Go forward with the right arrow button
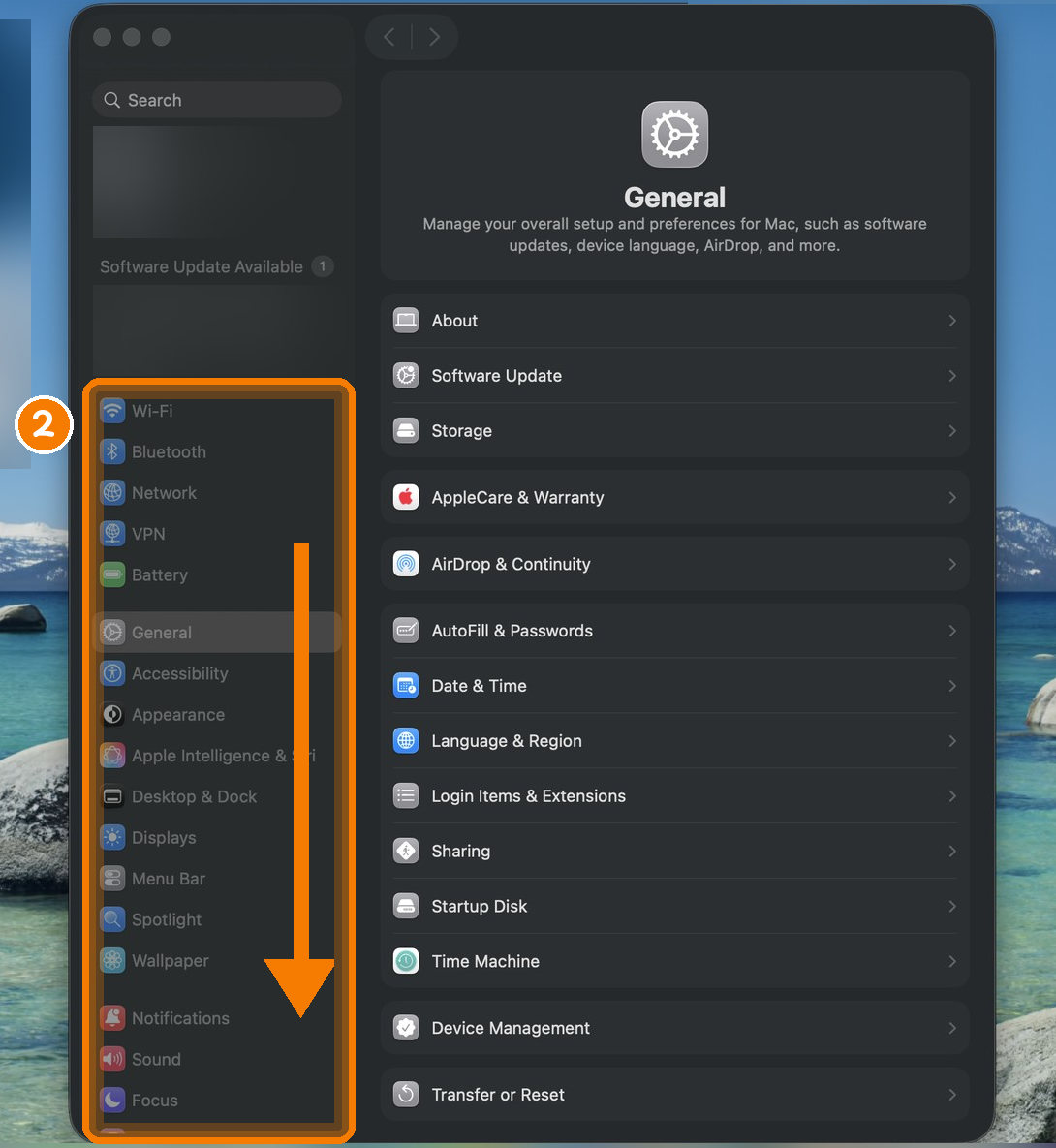The width and height of the screenshot is (1056, 1148). tap(434, 37)
